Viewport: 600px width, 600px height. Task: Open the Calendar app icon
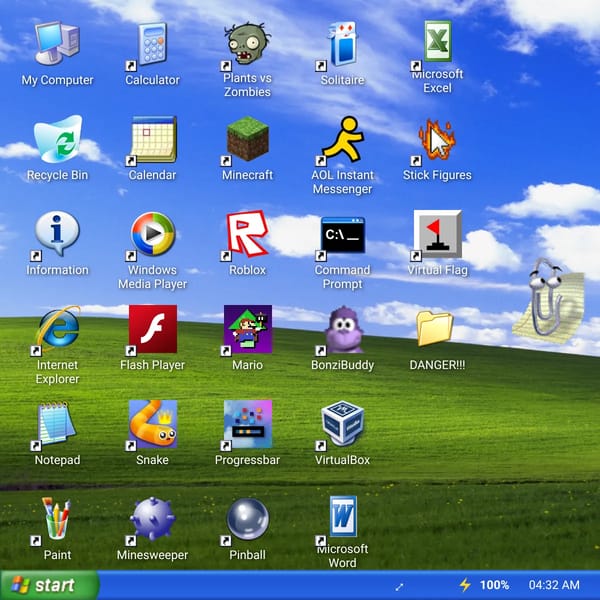click(153, 139)
